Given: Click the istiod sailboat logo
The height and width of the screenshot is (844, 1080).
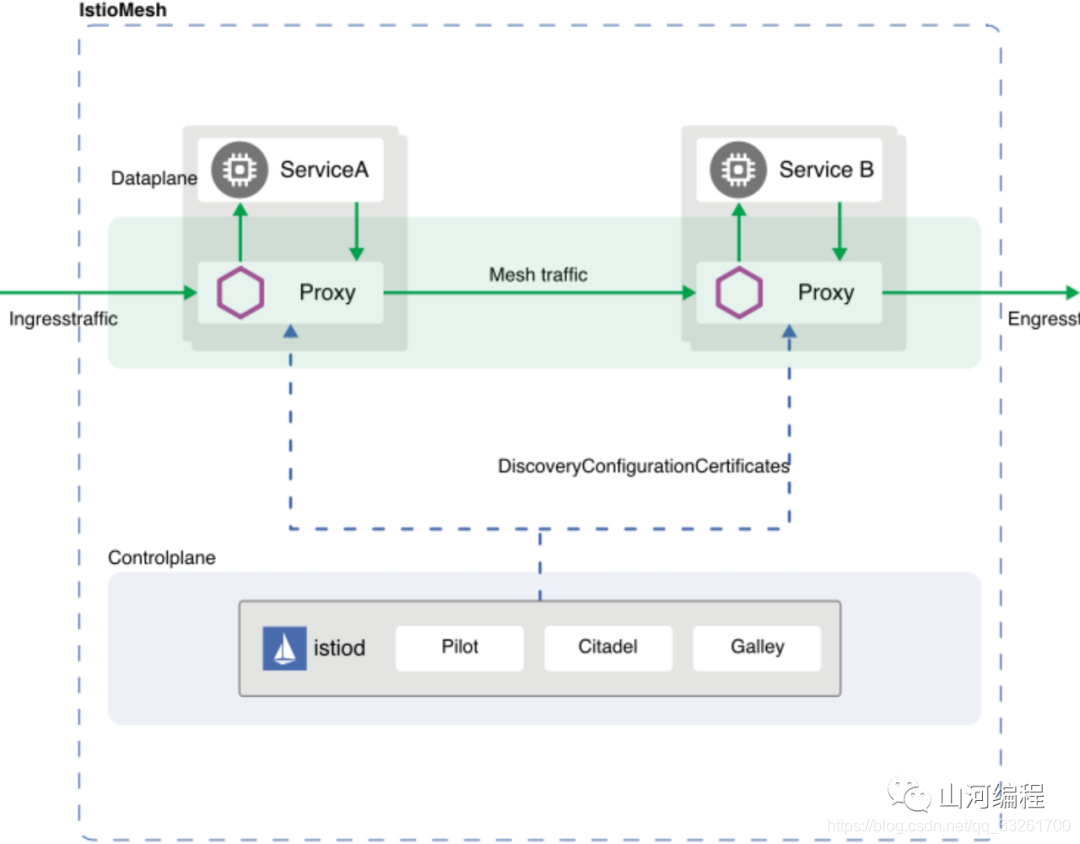Looking at the screenshot, I should point(284,648).
